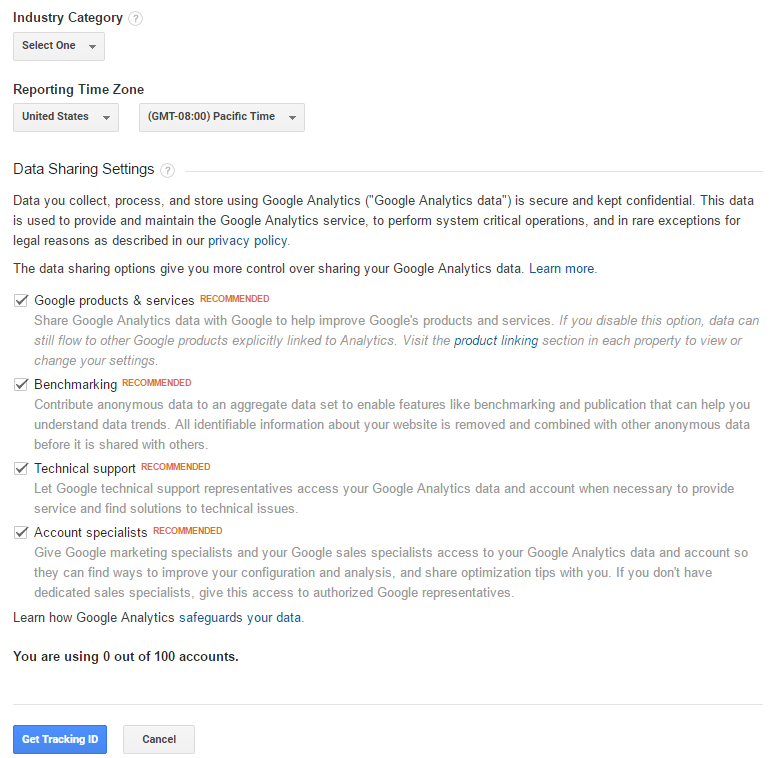Open the safeguards your data link
The height and width of the screenshot is (758, 777).
[x=240, y=618]
